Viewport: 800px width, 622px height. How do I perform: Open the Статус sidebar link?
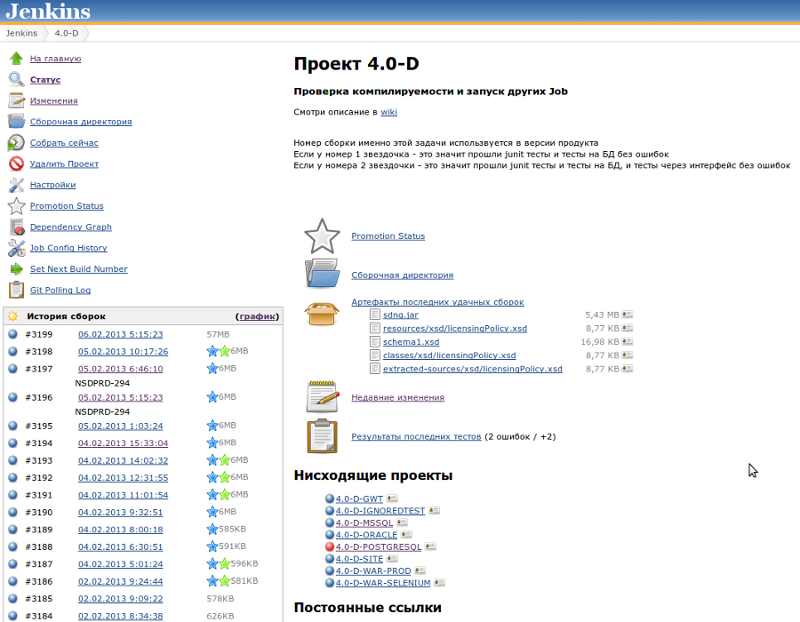pos(45,80)
